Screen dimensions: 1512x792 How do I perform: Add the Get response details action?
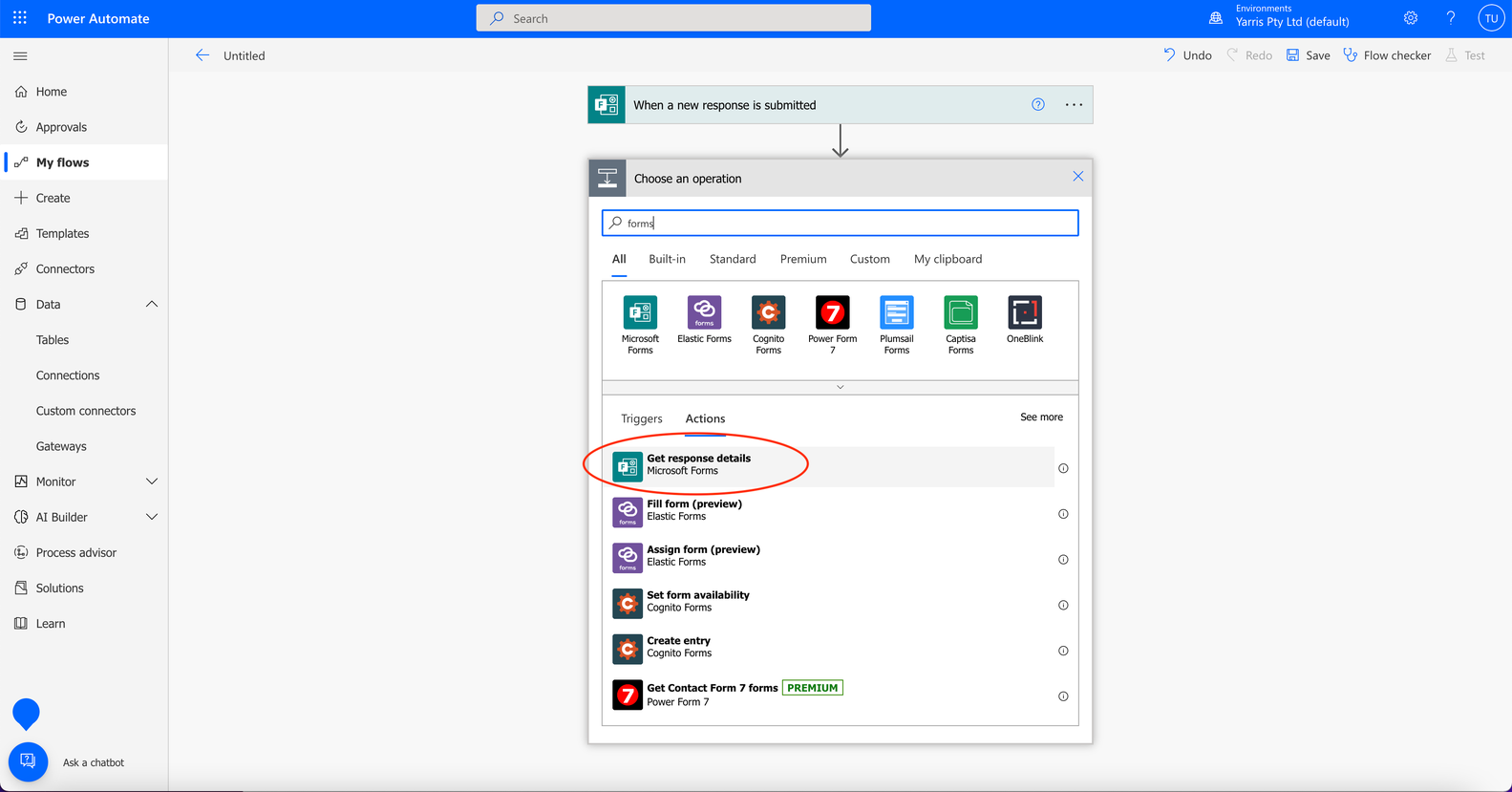click(x=833, y=466)
